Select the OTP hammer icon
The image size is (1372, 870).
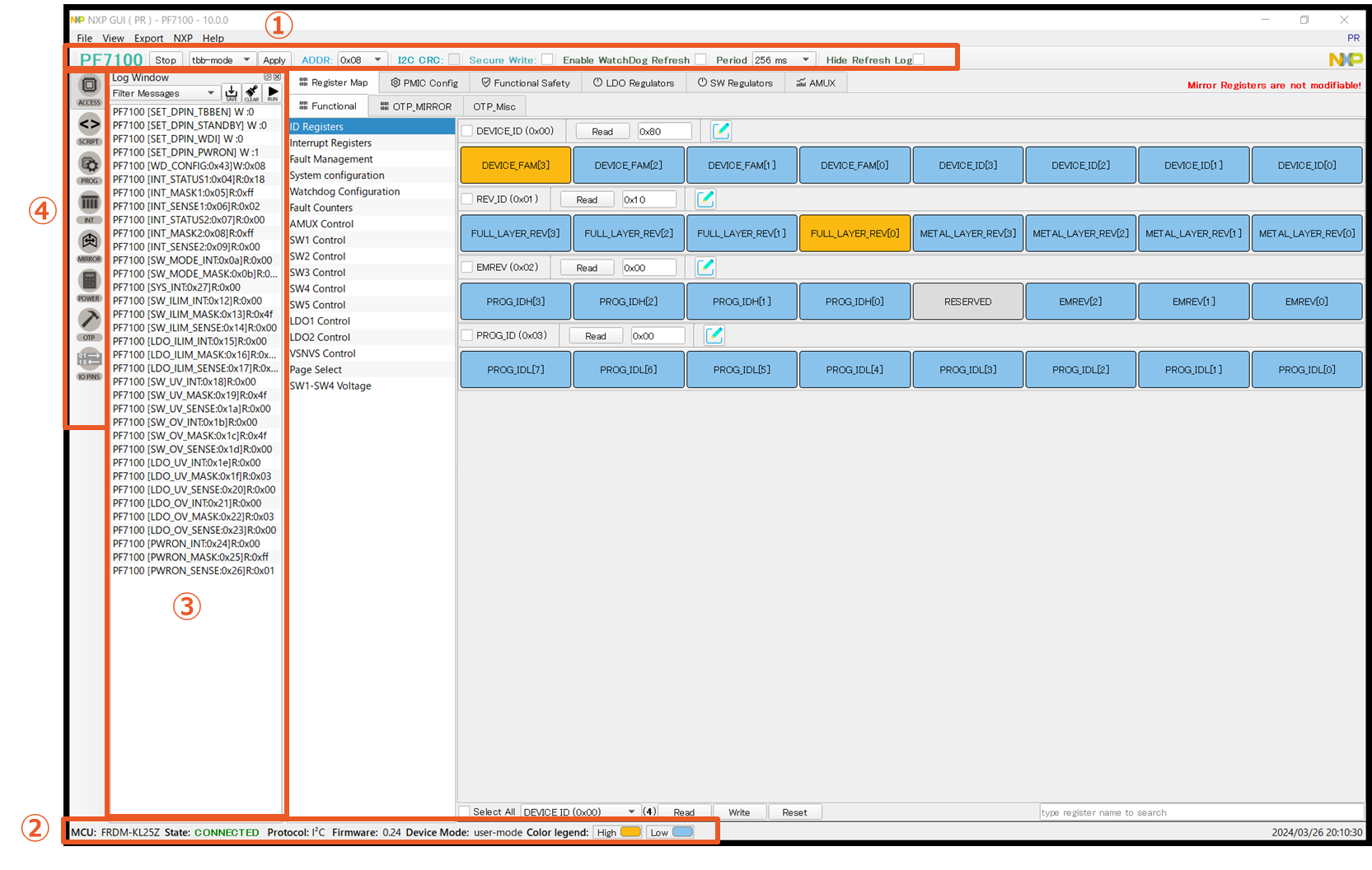[x=89, y=320]
